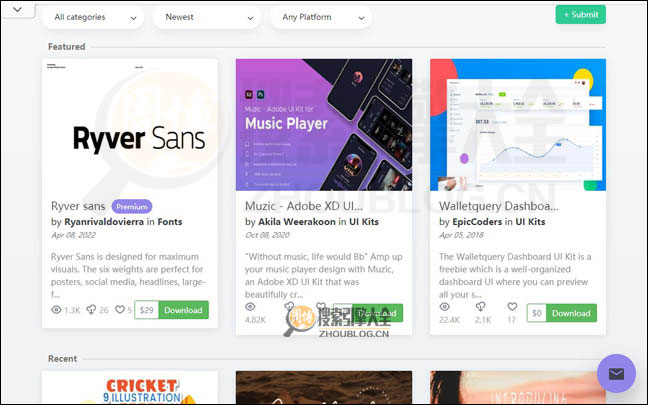Click the downloads cloud icon on Ryver sans
This screenshot has width=648, height=405.
tap(91, 310)
